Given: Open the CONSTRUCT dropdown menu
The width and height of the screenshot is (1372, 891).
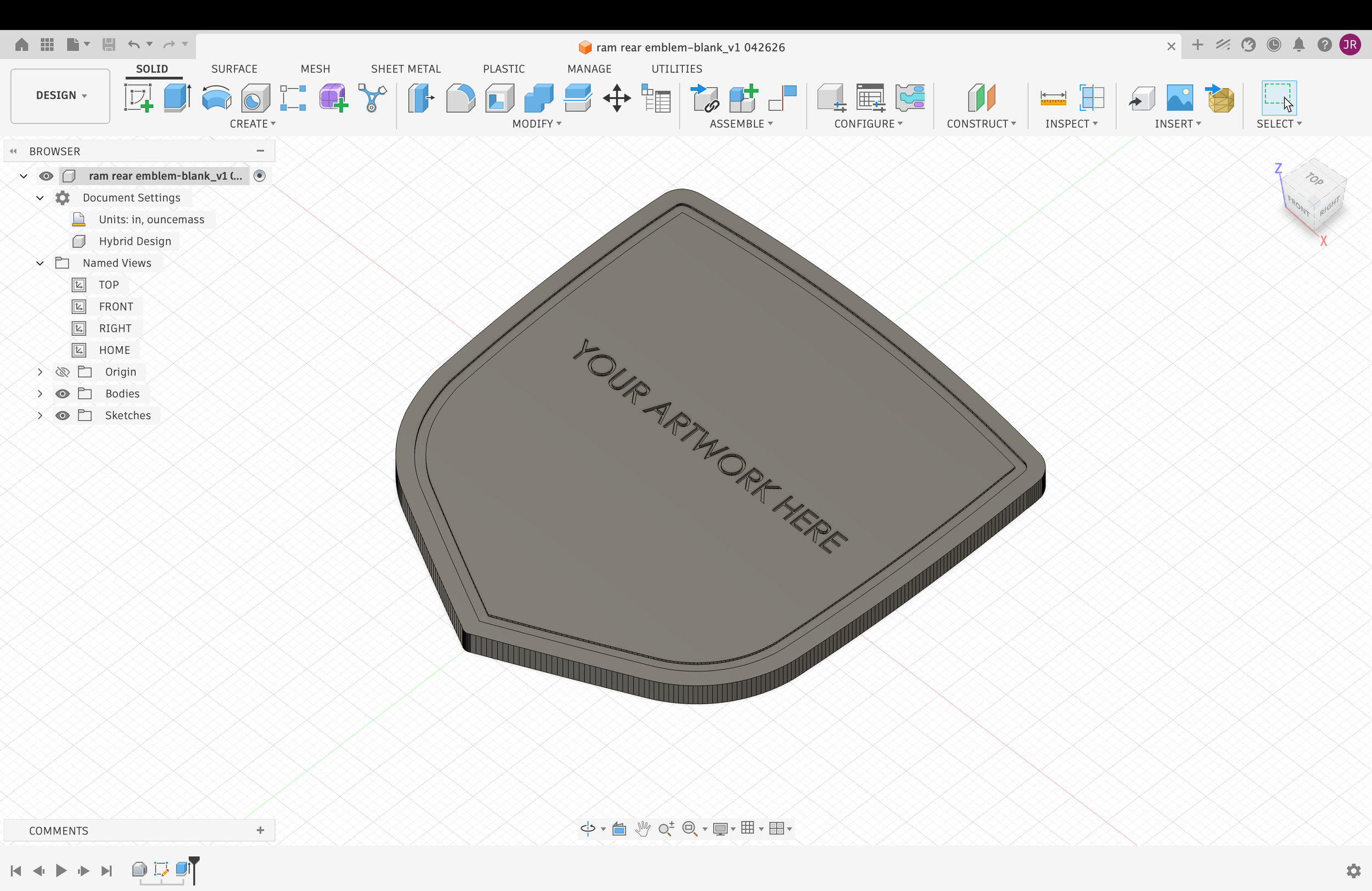Looking at the screenshot, I should pos(981,124).
